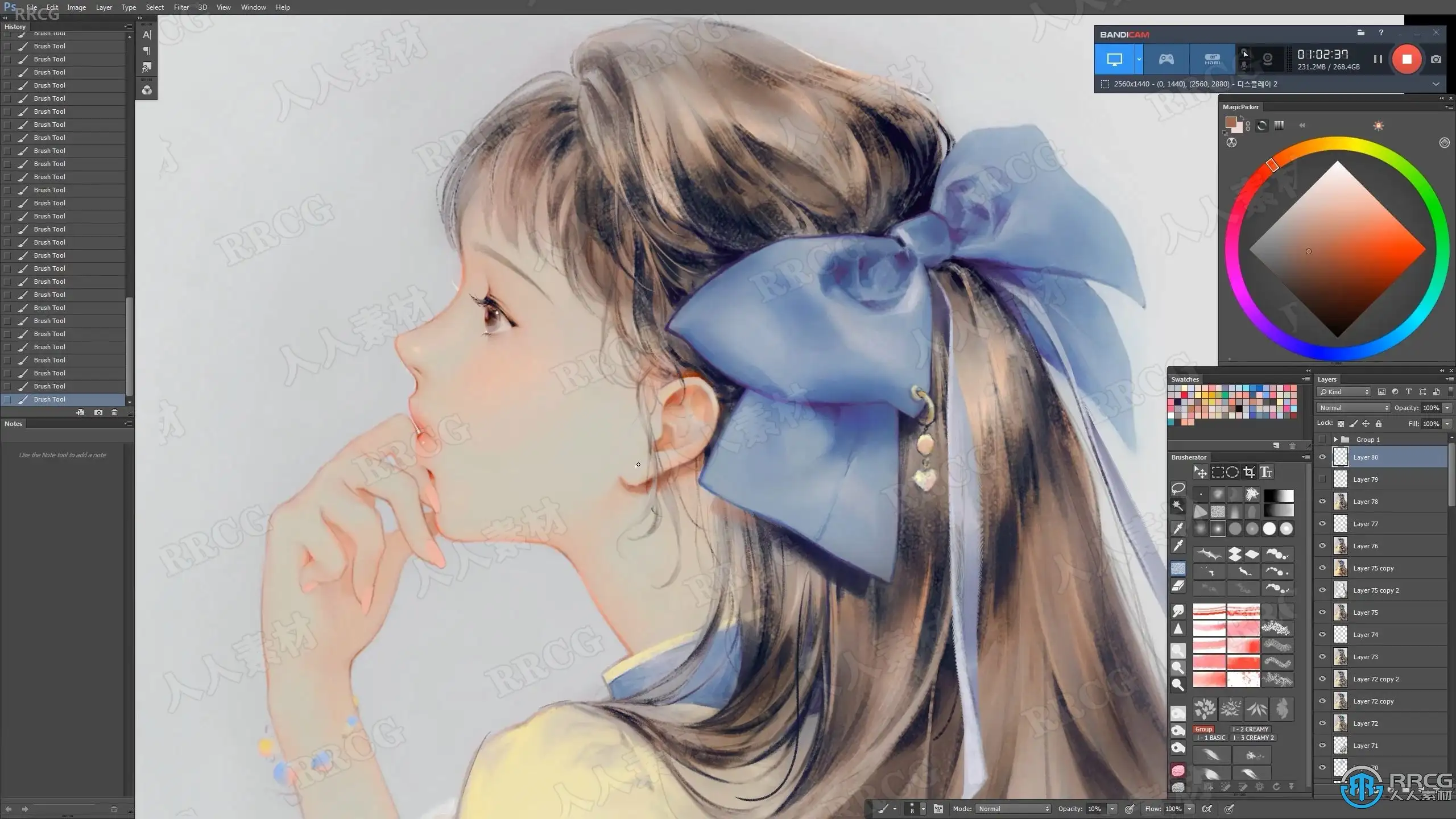Show the Group 1 layer group
This screenshot has height=819, width=1456.
(1322, 440)
